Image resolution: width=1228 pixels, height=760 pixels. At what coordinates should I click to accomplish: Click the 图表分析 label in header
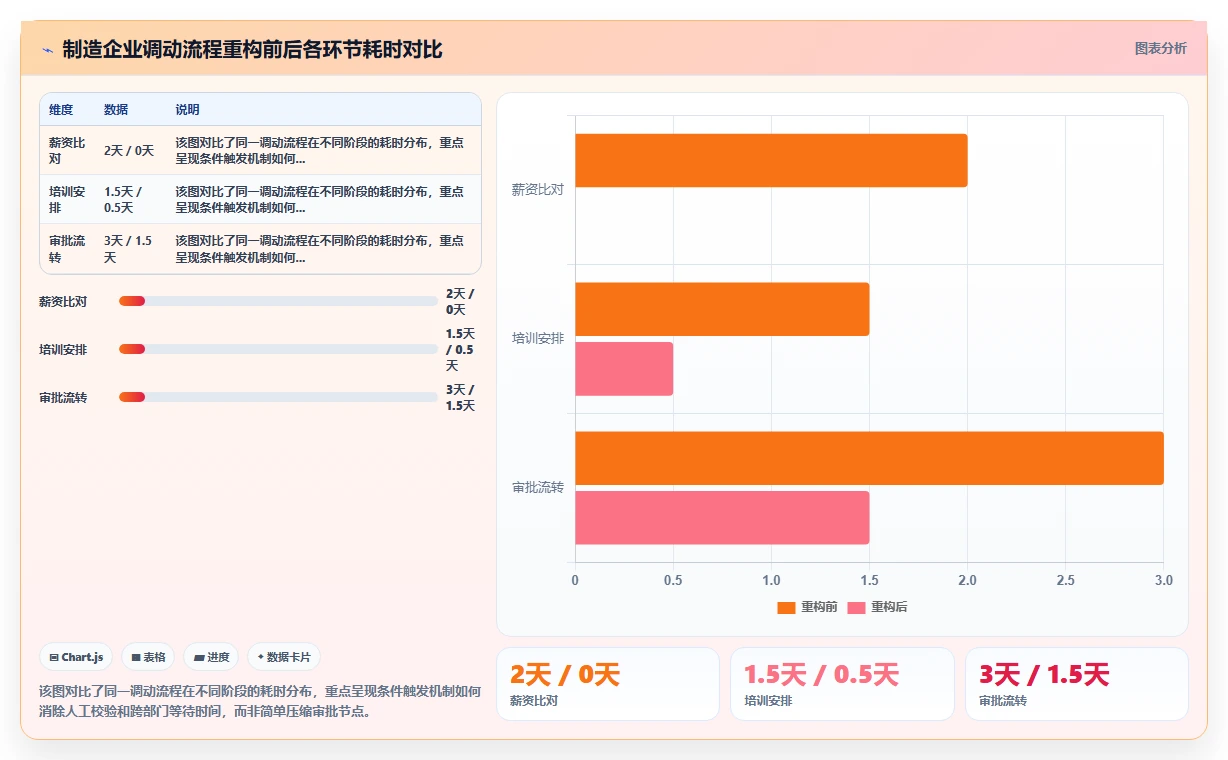1160,48
